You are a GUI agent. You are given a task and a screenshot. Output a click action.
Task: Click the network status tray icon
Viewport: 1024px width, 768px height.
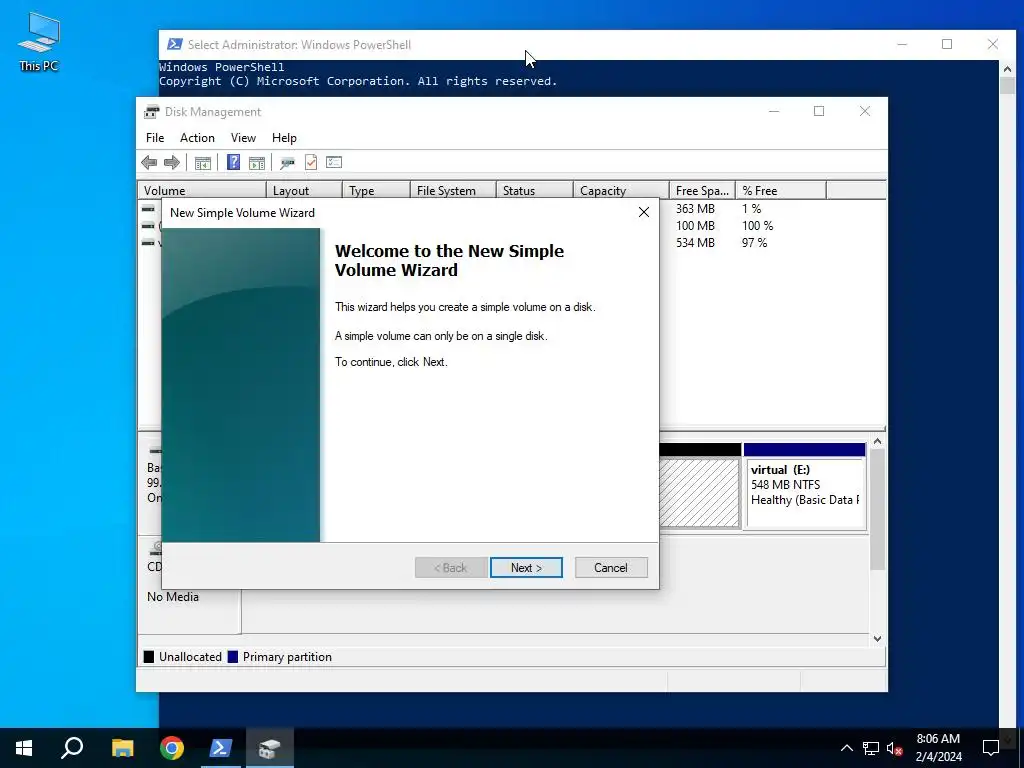(x=871, y=748)
